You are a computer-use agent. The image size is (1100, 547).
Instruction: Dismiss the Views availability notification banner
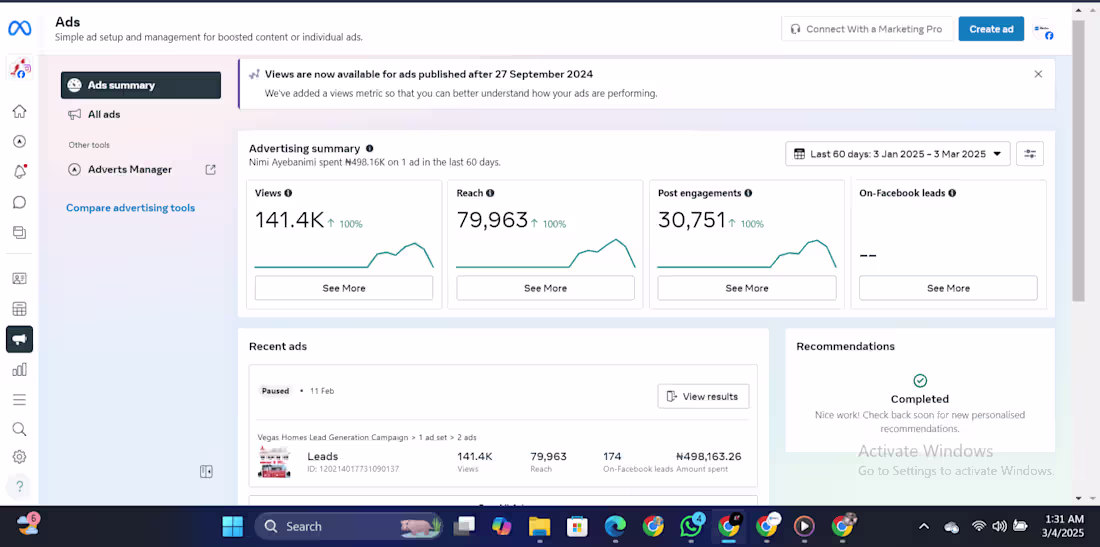1038,74
